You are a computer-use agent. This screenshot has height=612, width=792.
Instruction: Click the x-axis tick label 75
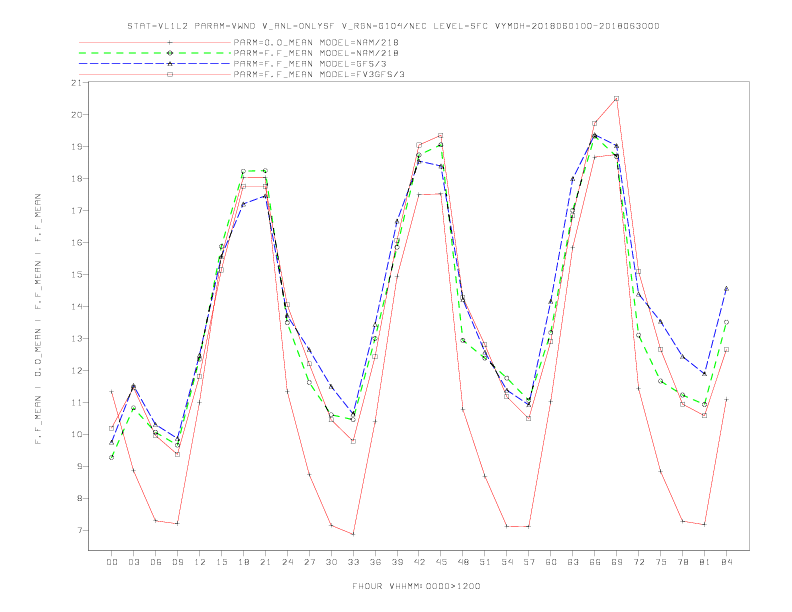point(661,562)
